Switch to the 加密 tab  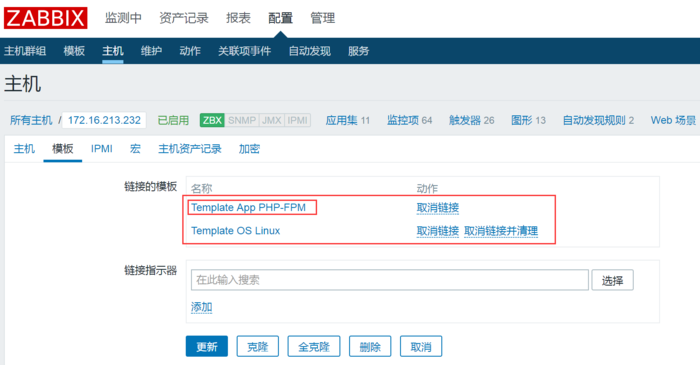(x=249, y=149)
